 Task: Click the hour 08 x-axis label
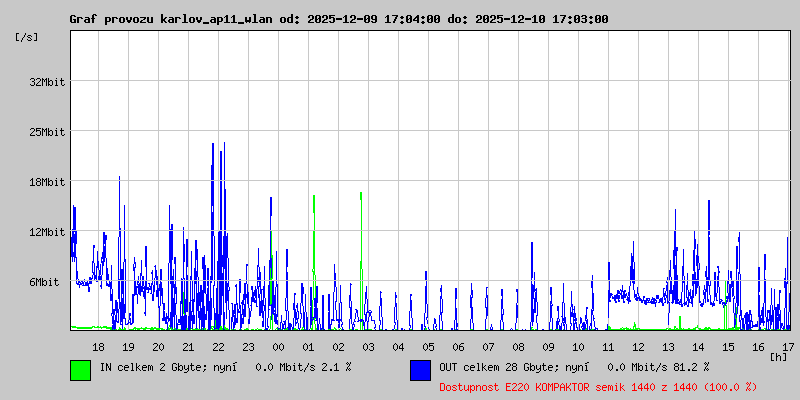[518, 347]
